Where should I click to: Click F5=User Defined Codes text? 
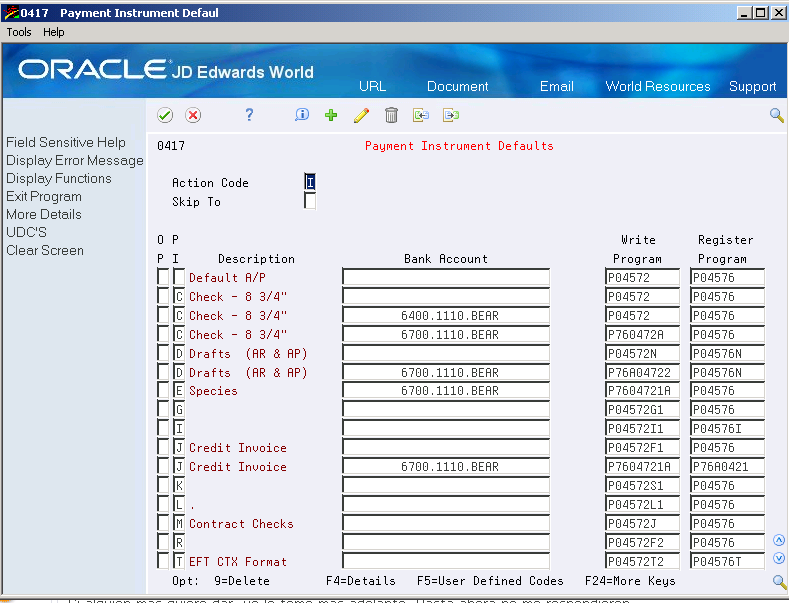click(x=490, y=581)
